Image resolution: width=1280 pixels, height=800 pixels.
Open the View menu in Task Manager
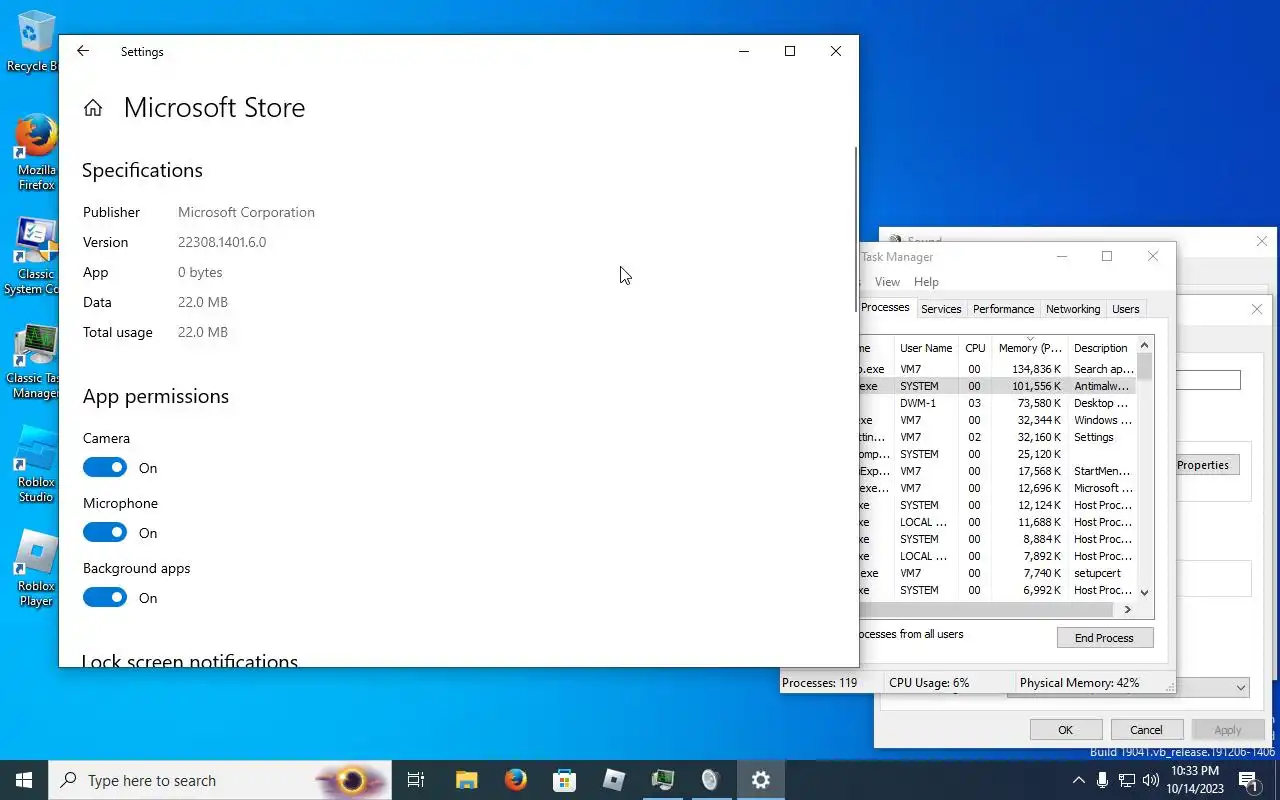pos(887,282)
